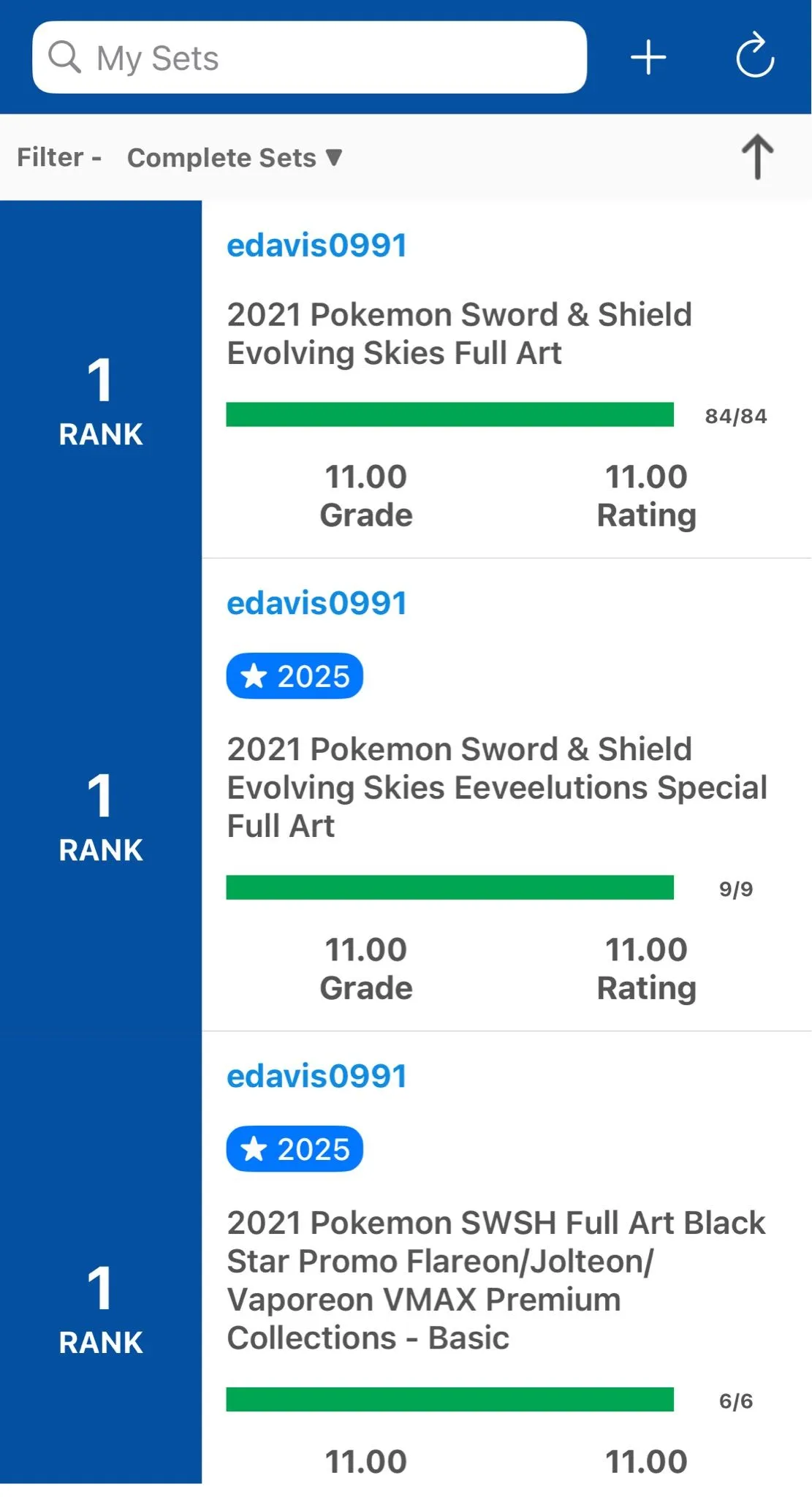The image size is (812, 1497).
Task: Click the My Sets search field
Action: [309, 57]
